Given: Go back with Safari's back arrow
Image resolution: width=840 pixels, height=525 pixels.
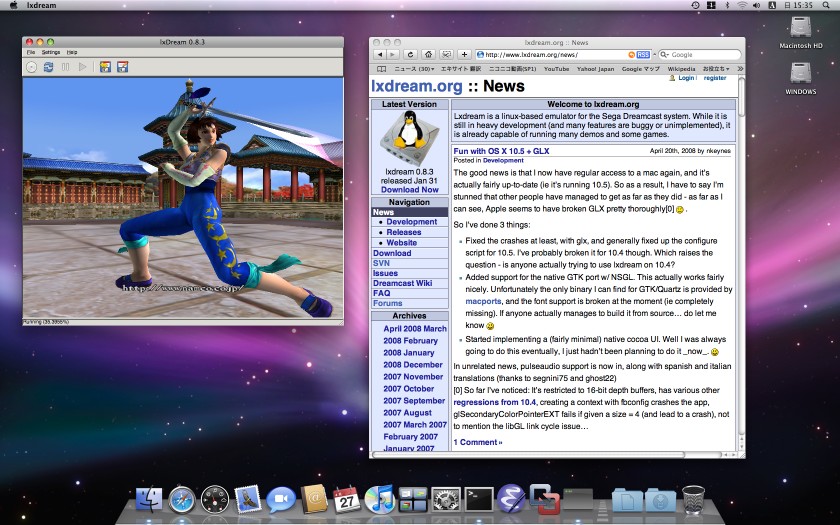Looking at the screenshot, I should (x=380, y=55).
